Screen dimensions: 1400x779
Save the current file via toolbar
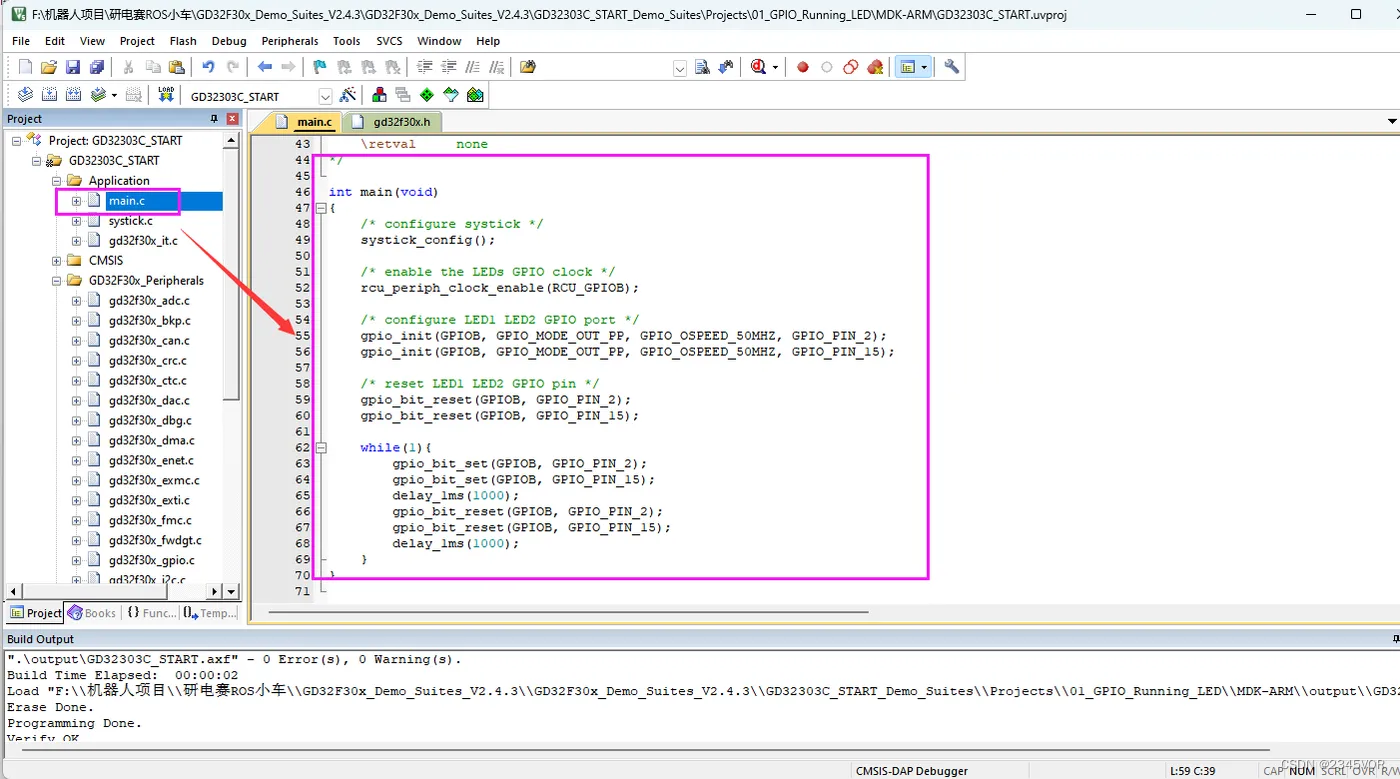(72, 67)
